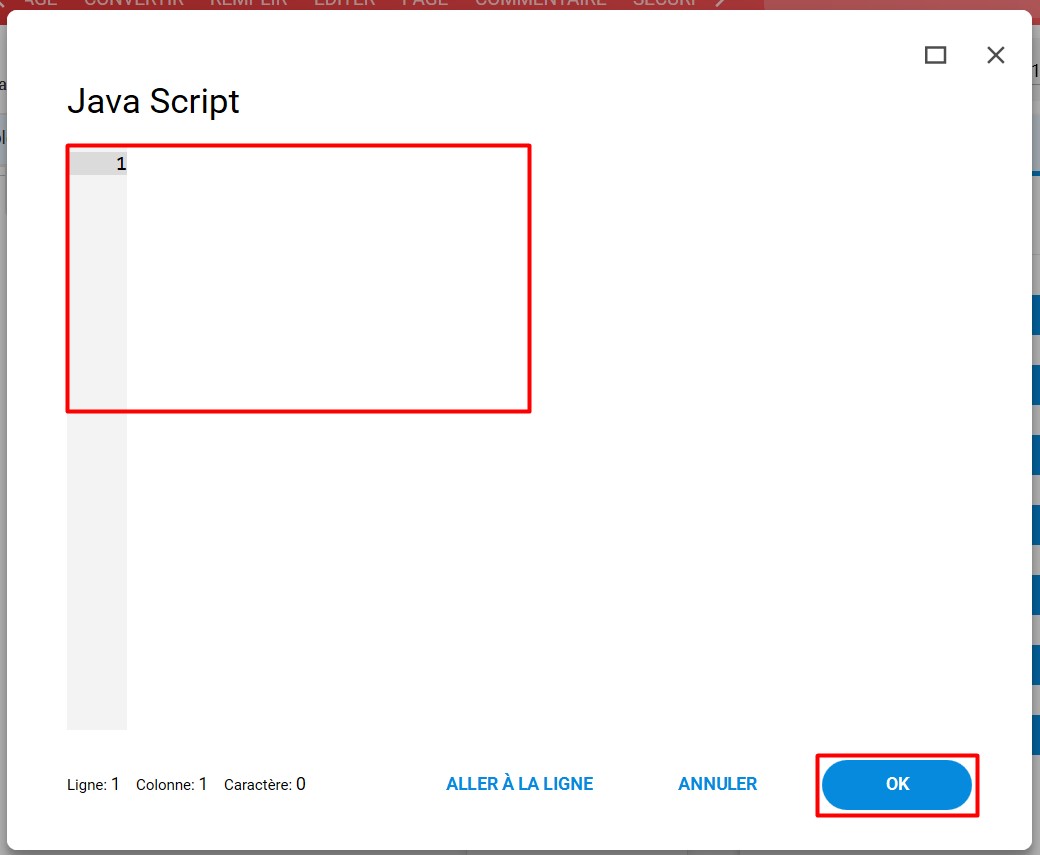Close the Java Script dialog
The height and width of the screenshot is (855, 1040).
click(996, 55)
